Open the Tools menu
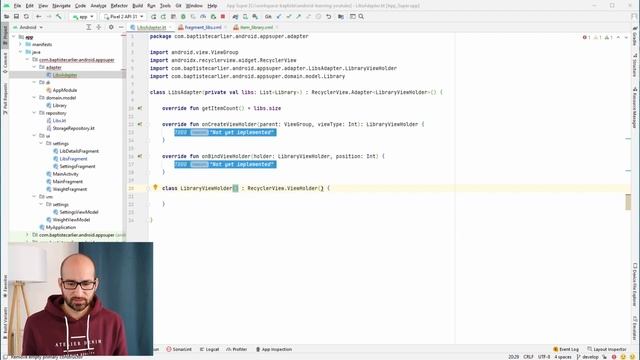The width and height of the screenshot is (640, 360). click(x=165, y=6)
